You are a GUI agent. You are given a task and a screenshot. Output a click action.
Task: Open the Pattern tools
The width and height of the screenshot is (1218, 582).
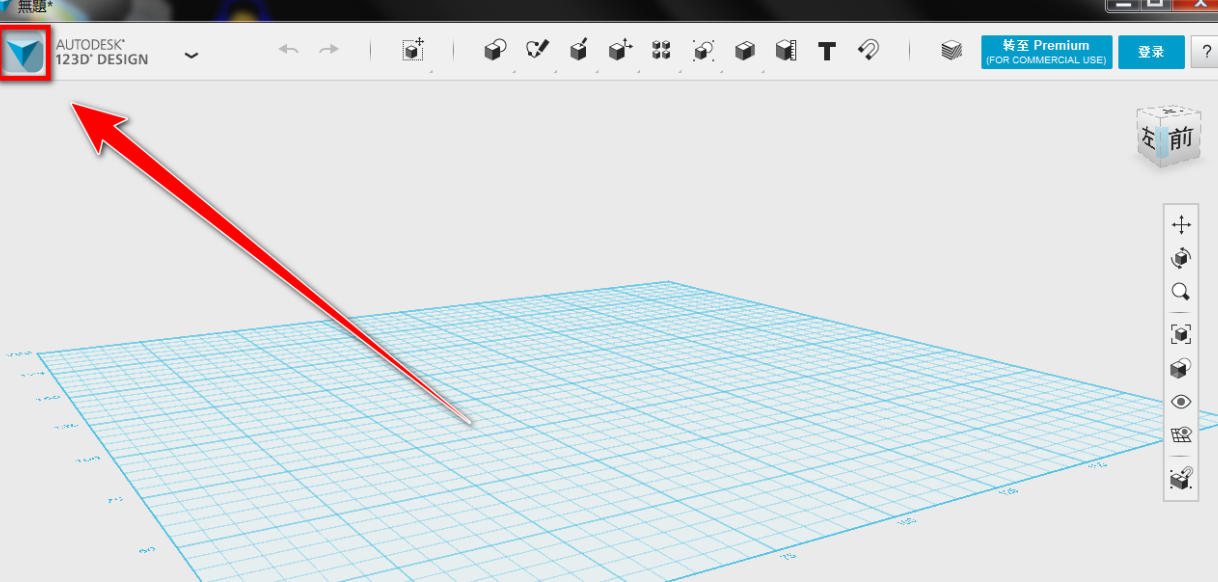pyautogui.click(x=661, y=50)
